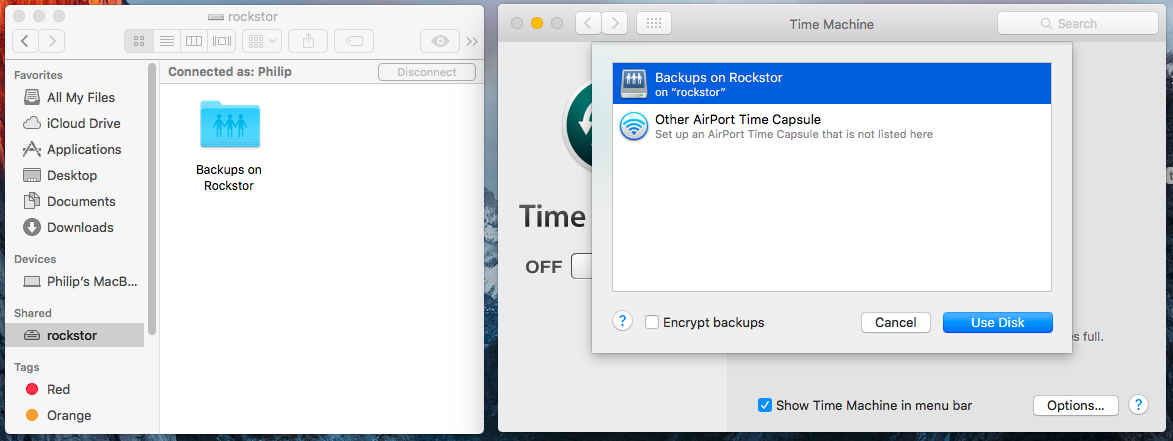Click the Quick Look eye icon
Screen dimensions: 1173x441
click(x=439, y=41)
